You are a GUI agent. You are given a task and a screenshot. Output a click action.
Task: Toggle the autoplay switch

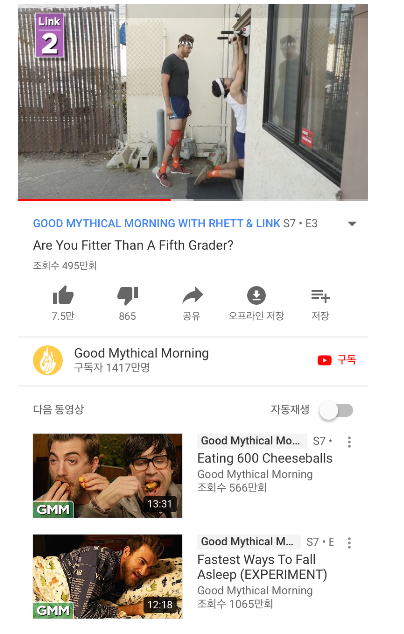336,410
